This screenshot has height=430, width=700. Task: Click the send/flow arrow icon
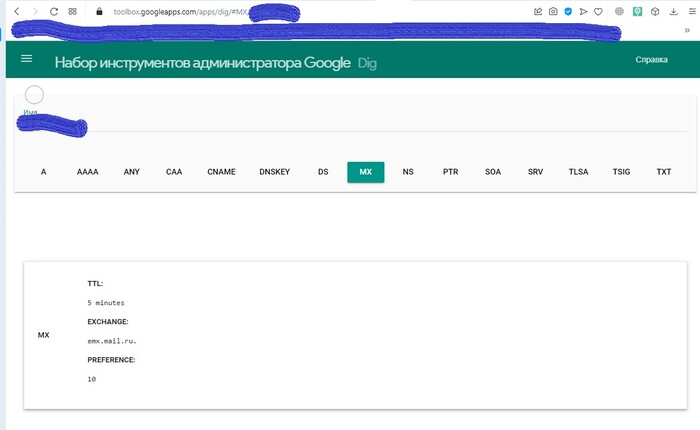[x=583, y=12]
